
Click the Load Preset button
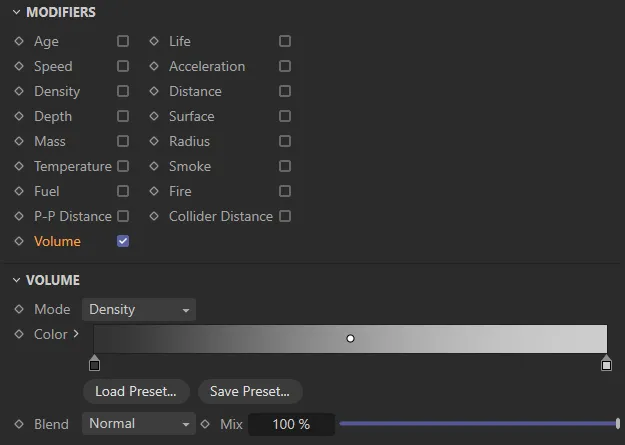coord(136,391)
